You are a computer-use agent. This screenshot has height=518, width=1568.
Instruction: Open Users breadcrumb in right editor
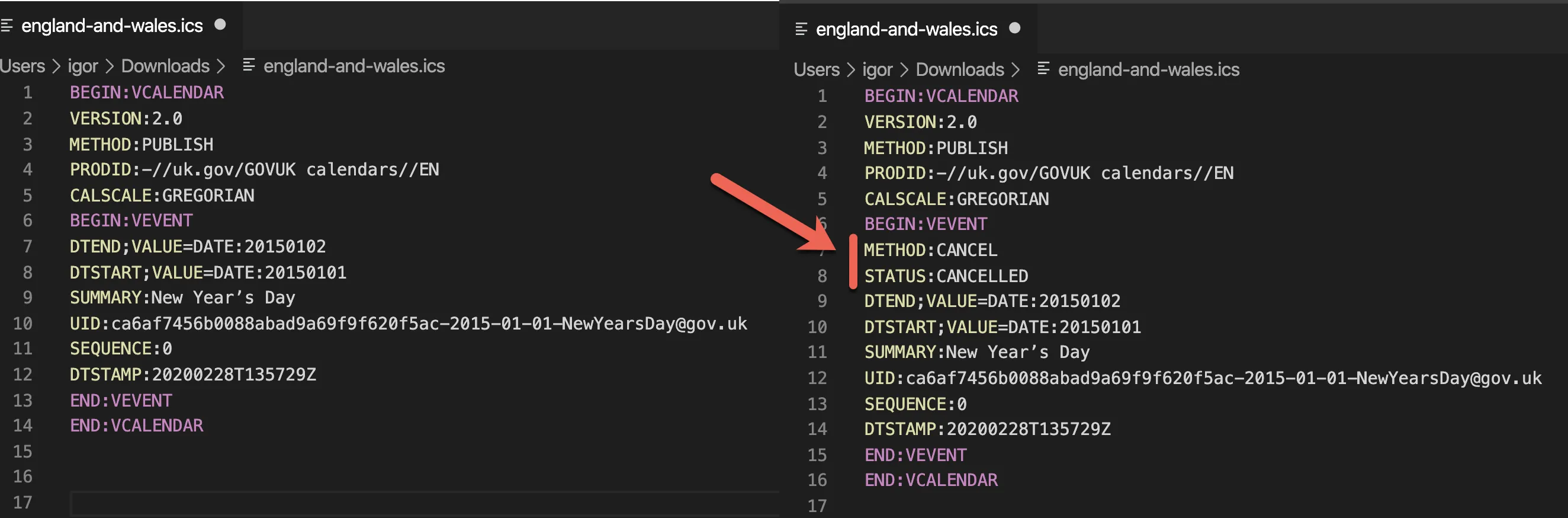pyautogui.click(x=817, y=69)
